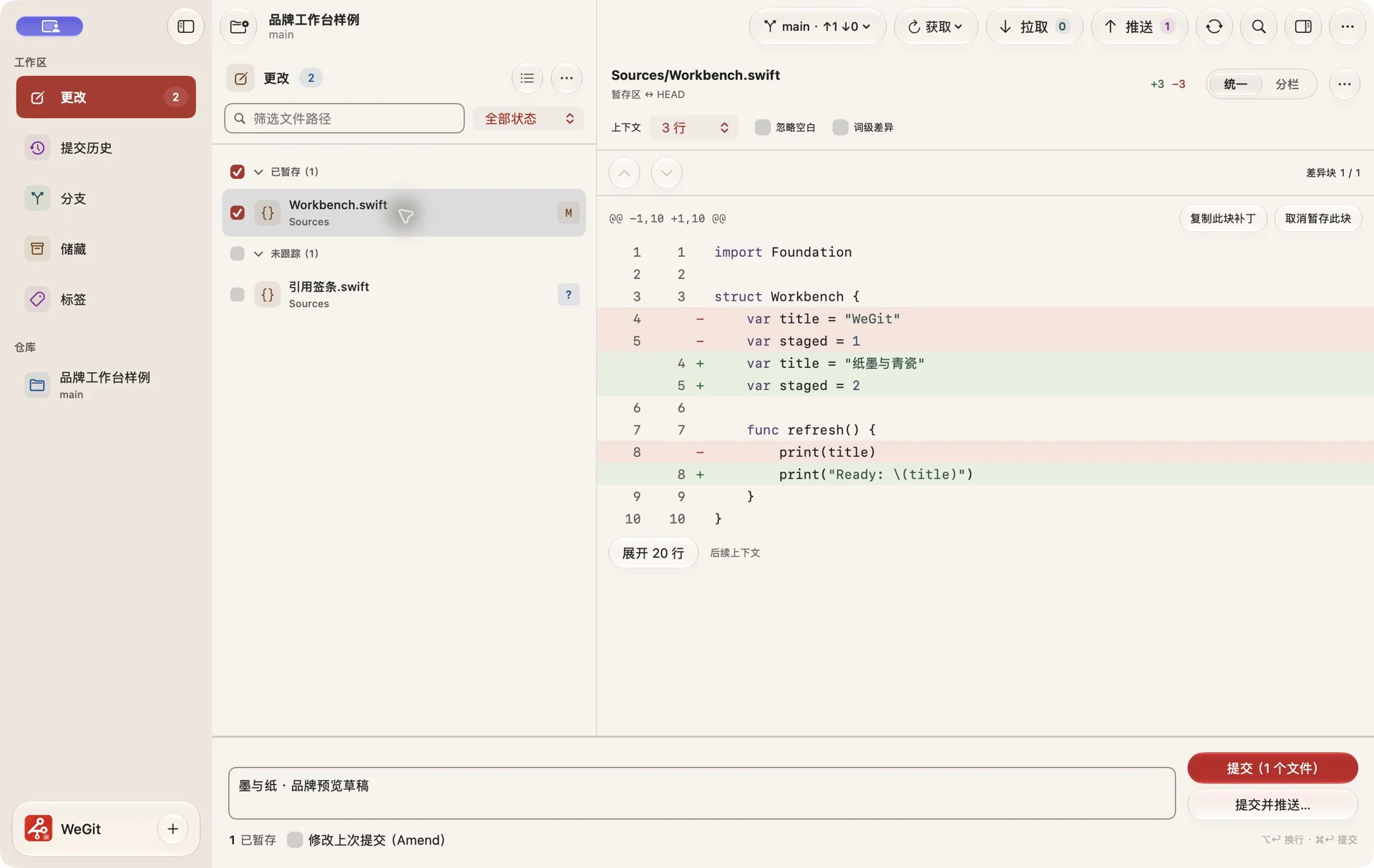The height and width of the screenshot is (868, 1374).
Task: Enable 词级差异 checkbox
Action: pyautogui.click(x=841, y=127)
